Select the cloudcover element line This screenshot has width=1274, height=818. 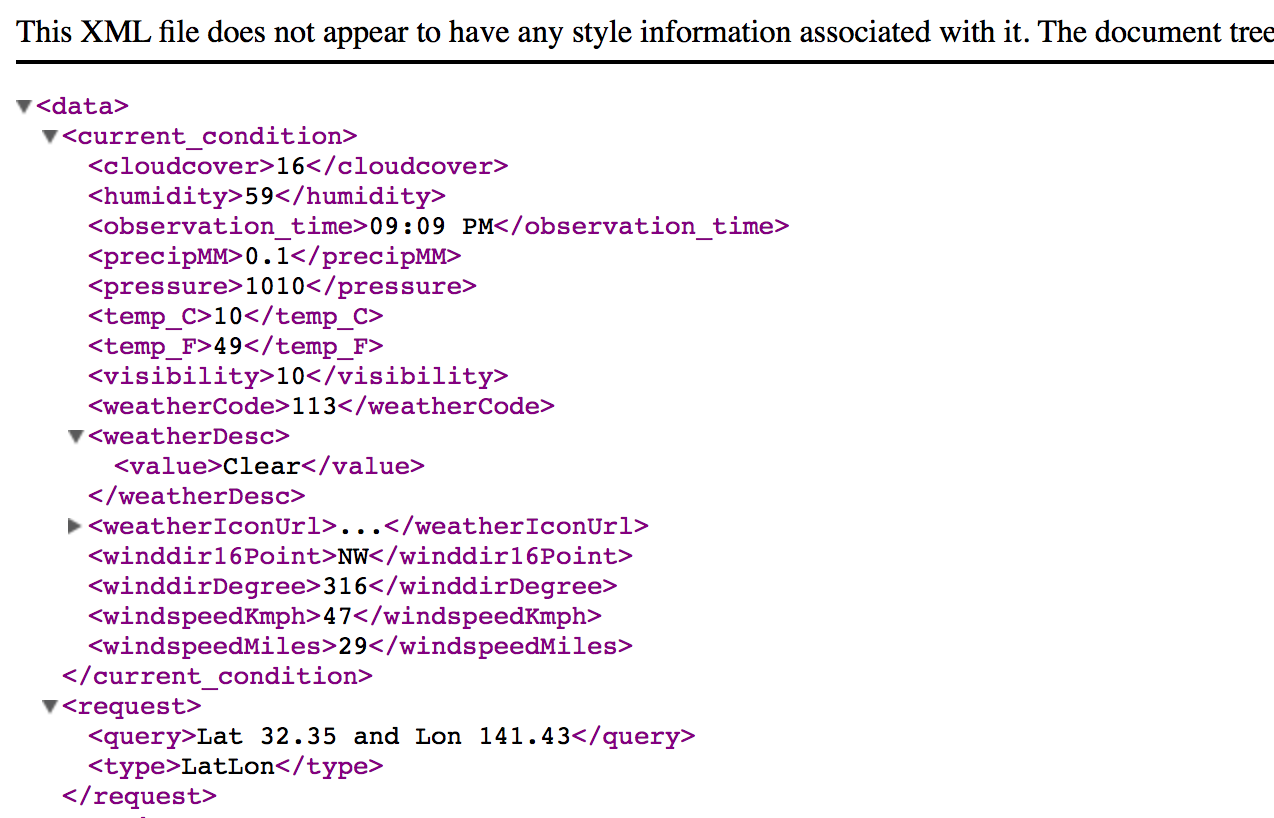(x=298, y=166)
